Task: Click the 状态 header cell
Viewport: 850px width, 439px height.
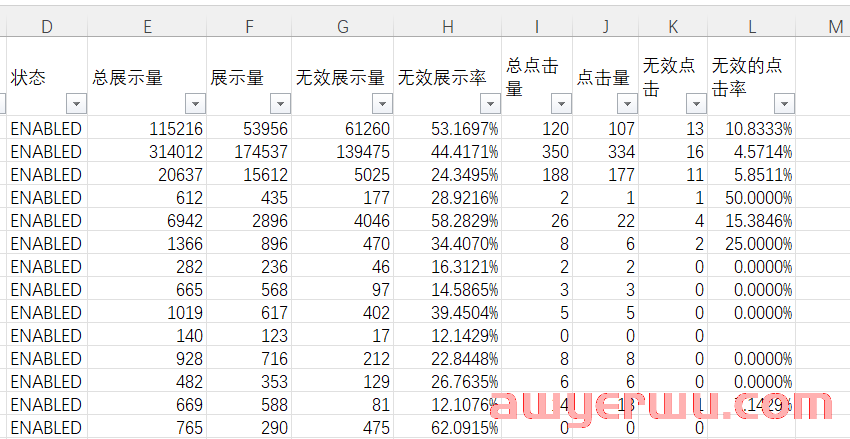Action: point(47,76)
